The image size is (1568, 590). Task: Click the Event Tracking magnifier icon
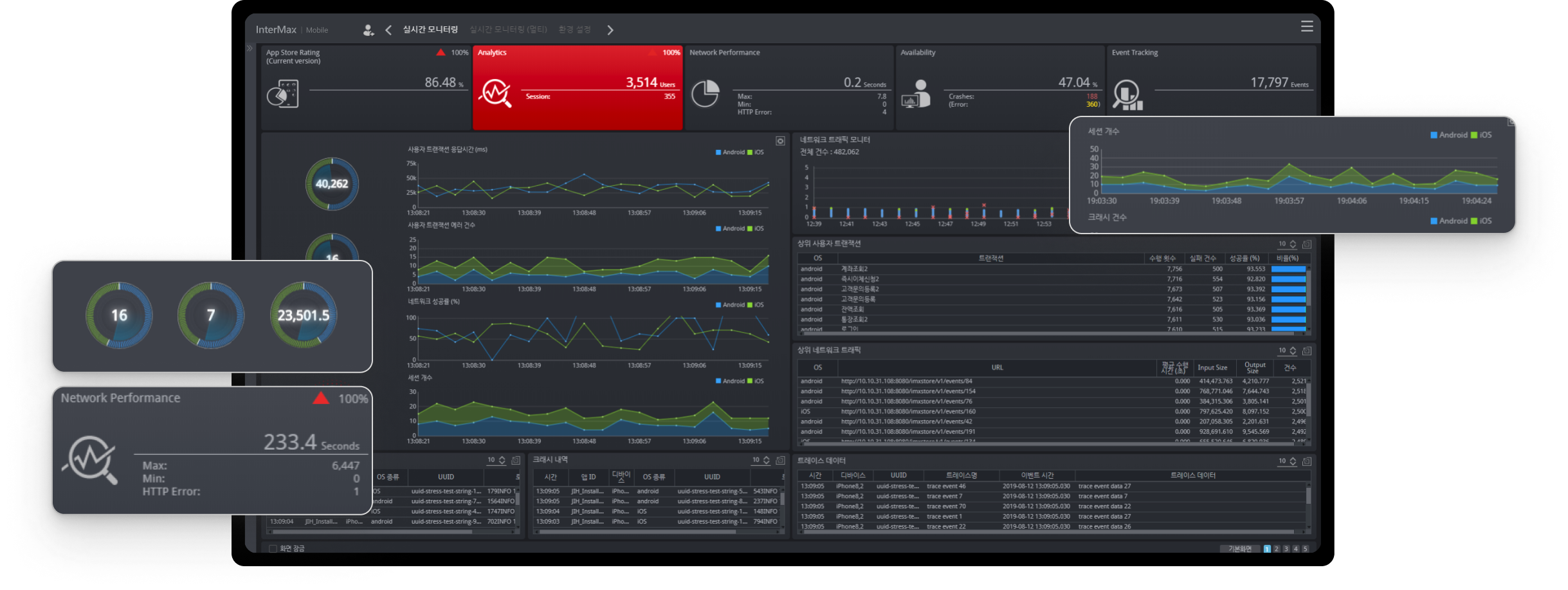pos(1128,95)
